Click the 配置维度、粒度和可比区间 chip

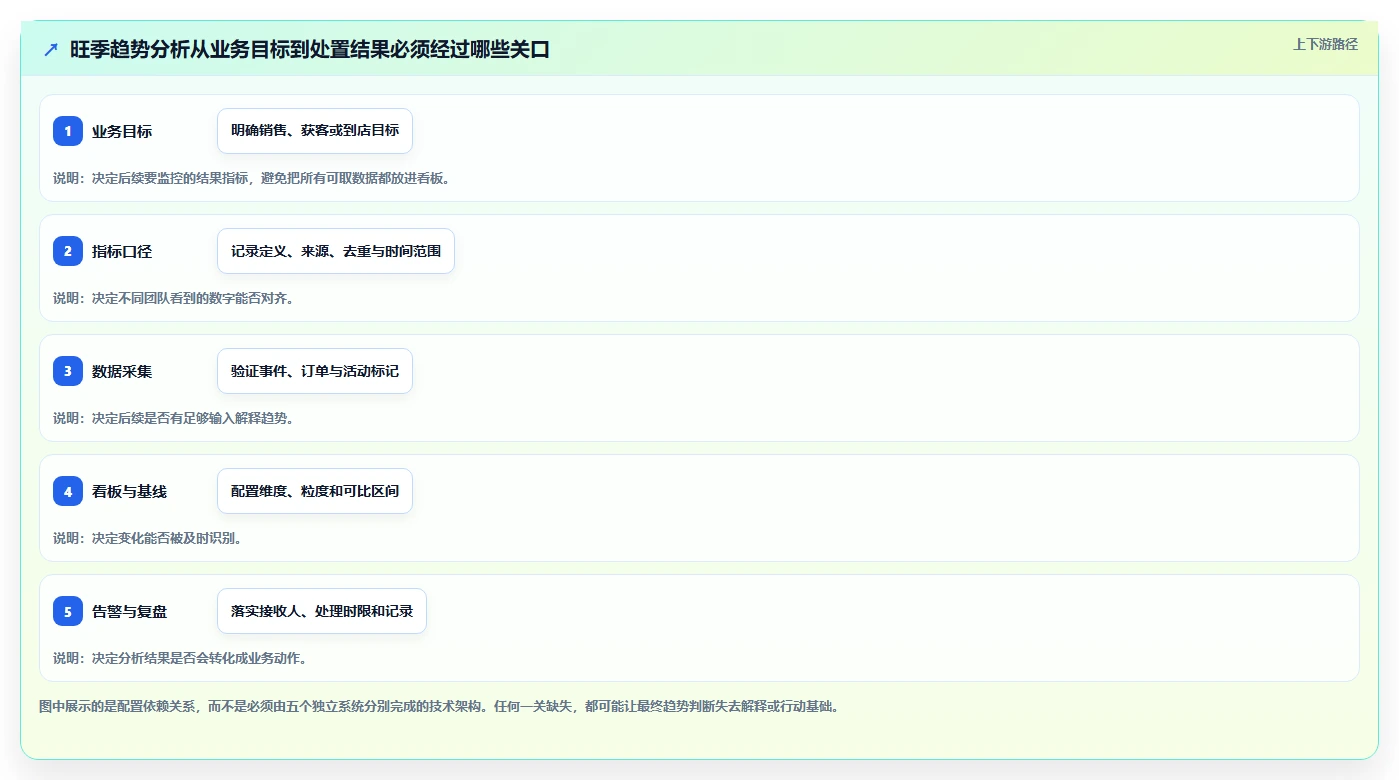pos(315,491)
